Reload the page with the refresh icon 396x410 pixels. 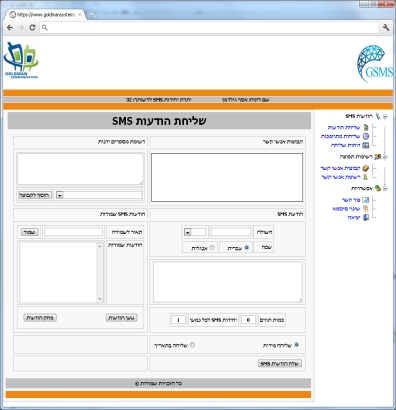click(32, 28)
